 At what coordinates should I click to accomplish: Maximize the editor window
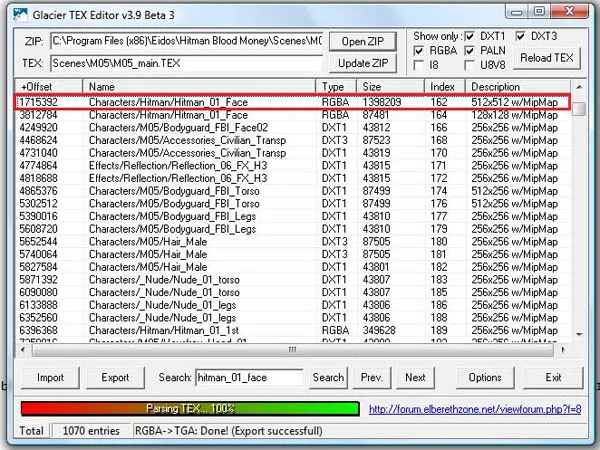(539, 11)
